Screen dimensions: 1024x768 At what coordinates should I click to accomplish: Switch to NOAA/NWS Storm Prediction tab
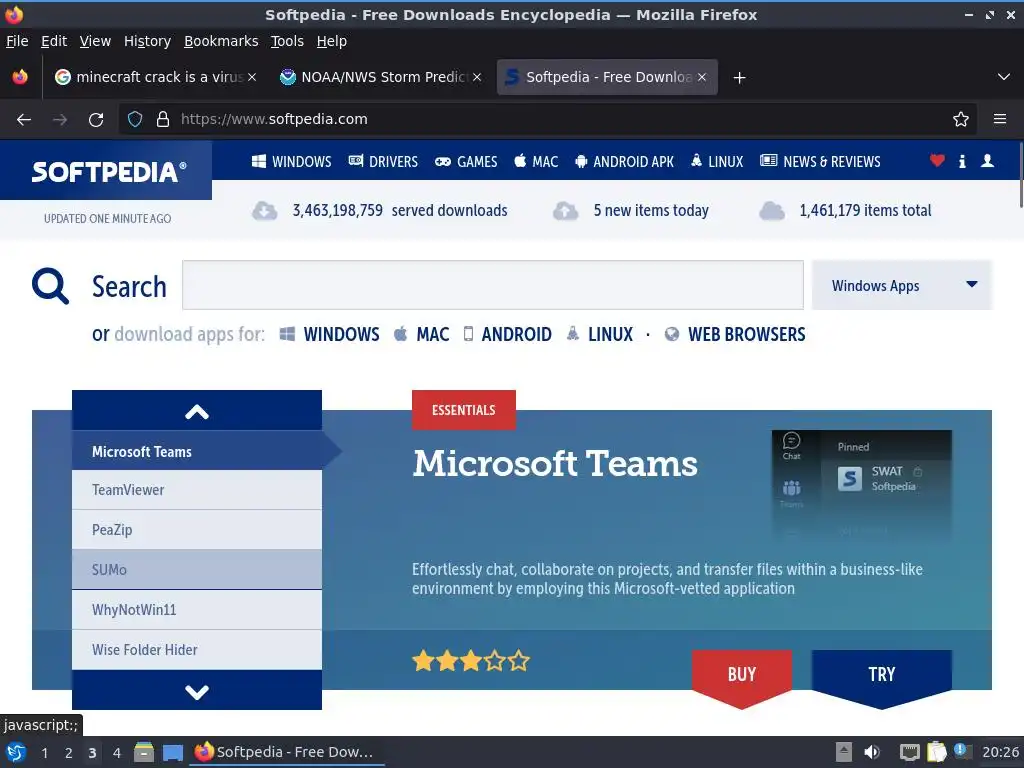381,77
